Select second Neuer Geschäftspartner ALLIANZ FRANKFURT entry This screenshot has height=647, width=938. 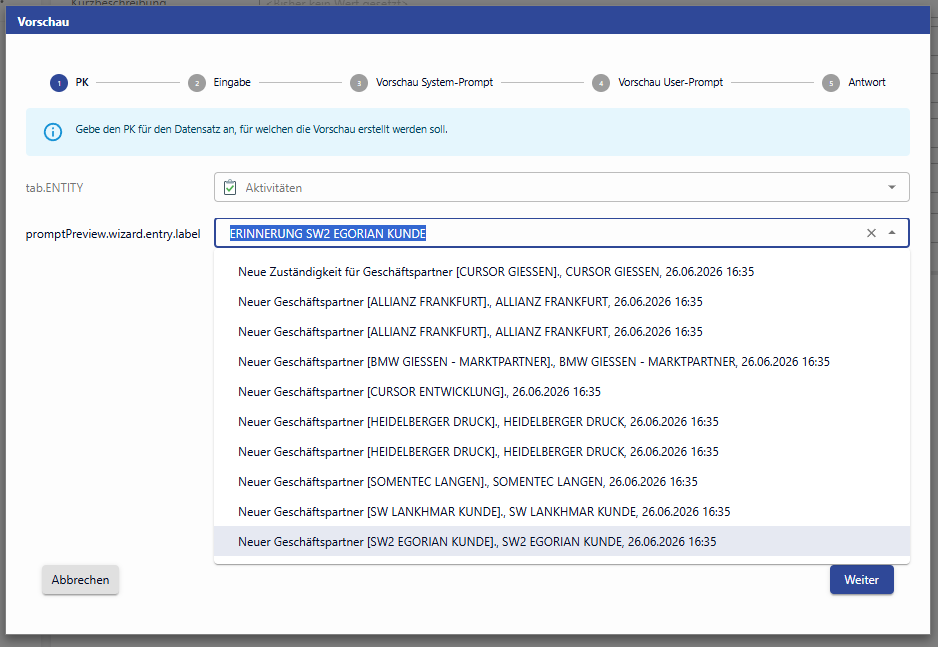tap(562, 332)
